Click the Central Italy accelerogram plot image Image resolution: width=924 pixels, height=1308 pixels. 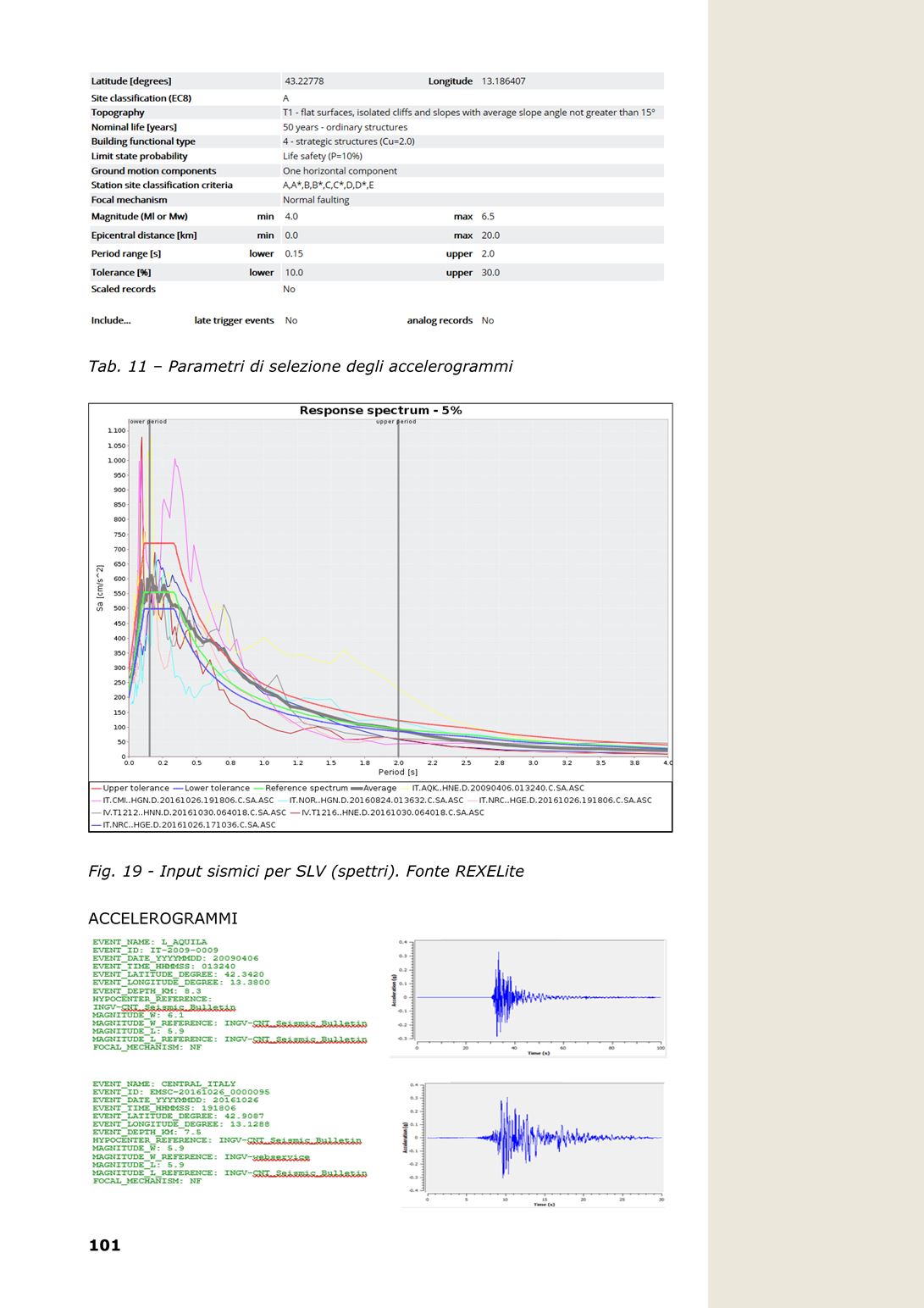coord(533,1144)
